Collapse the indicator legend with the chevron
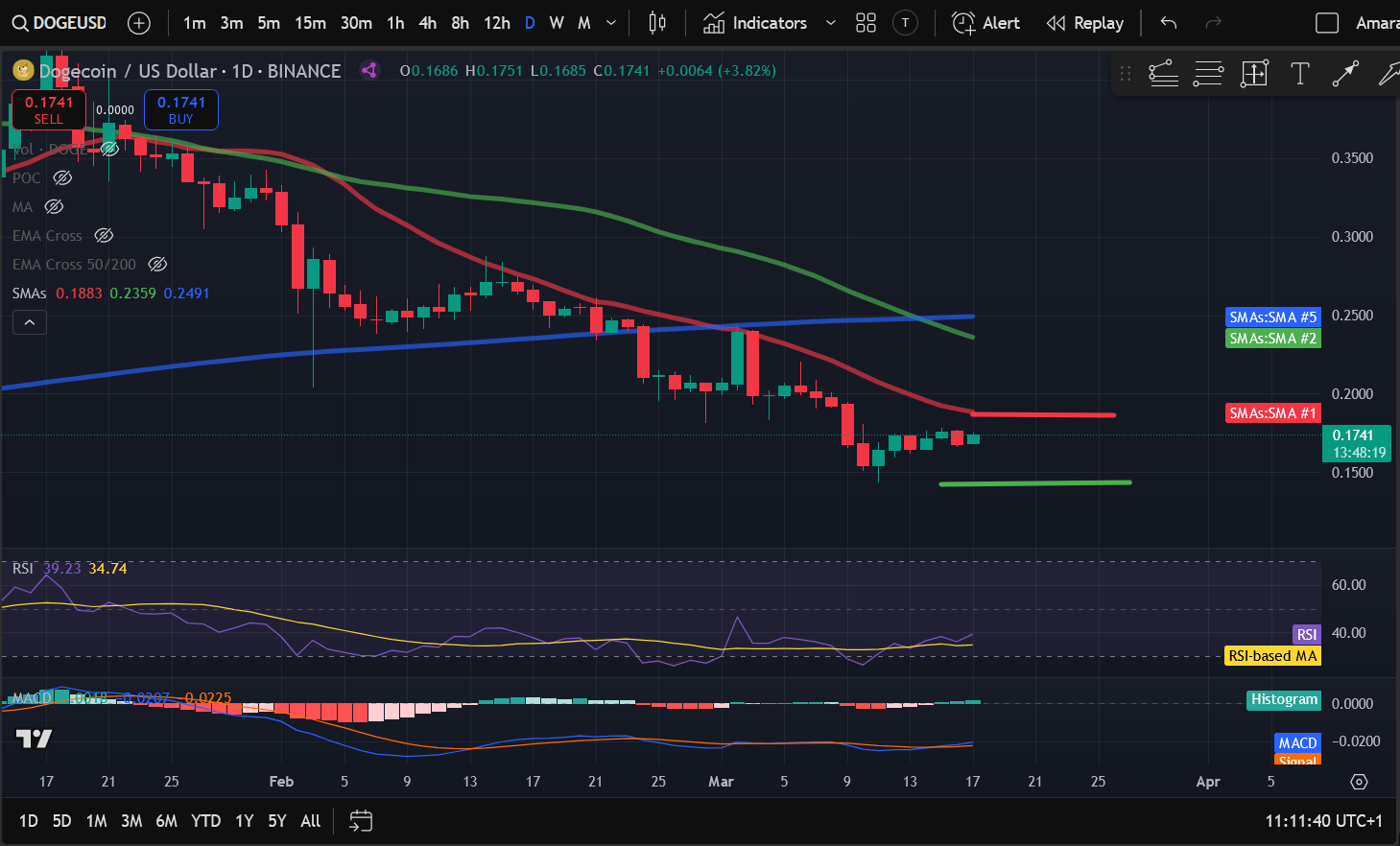Viewport: 1400px width, 846px height. 30,322
